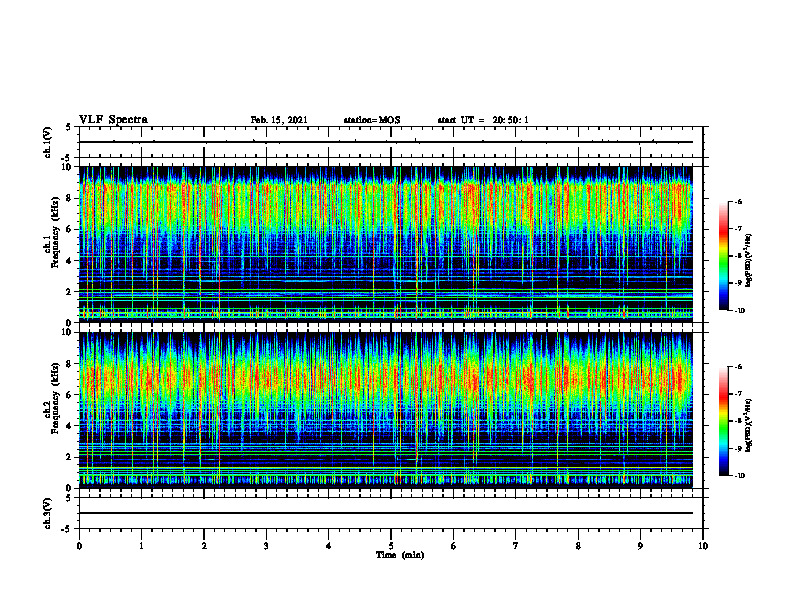Image resolution: width=792 pixels, height=612 pixels.
Task: Click the "6" kHz tick of ch.2 spectrogram
Action: coord(69,395)
